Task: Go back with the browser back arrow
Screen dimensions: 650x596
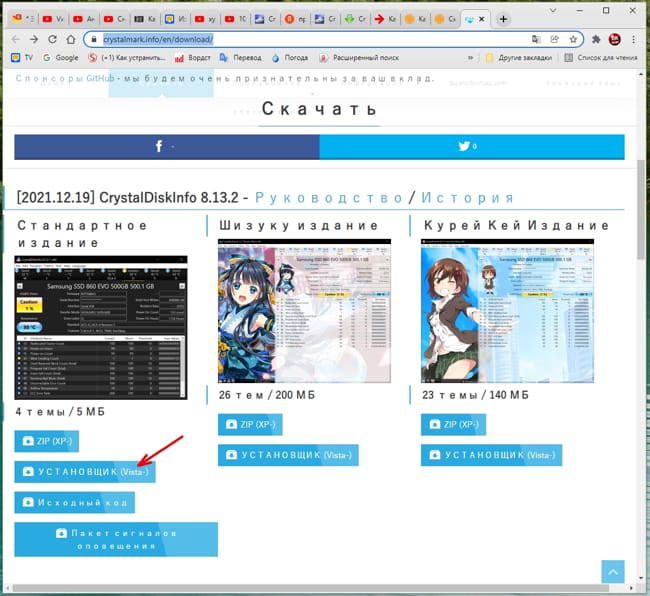Action: [x=16, y=39]
